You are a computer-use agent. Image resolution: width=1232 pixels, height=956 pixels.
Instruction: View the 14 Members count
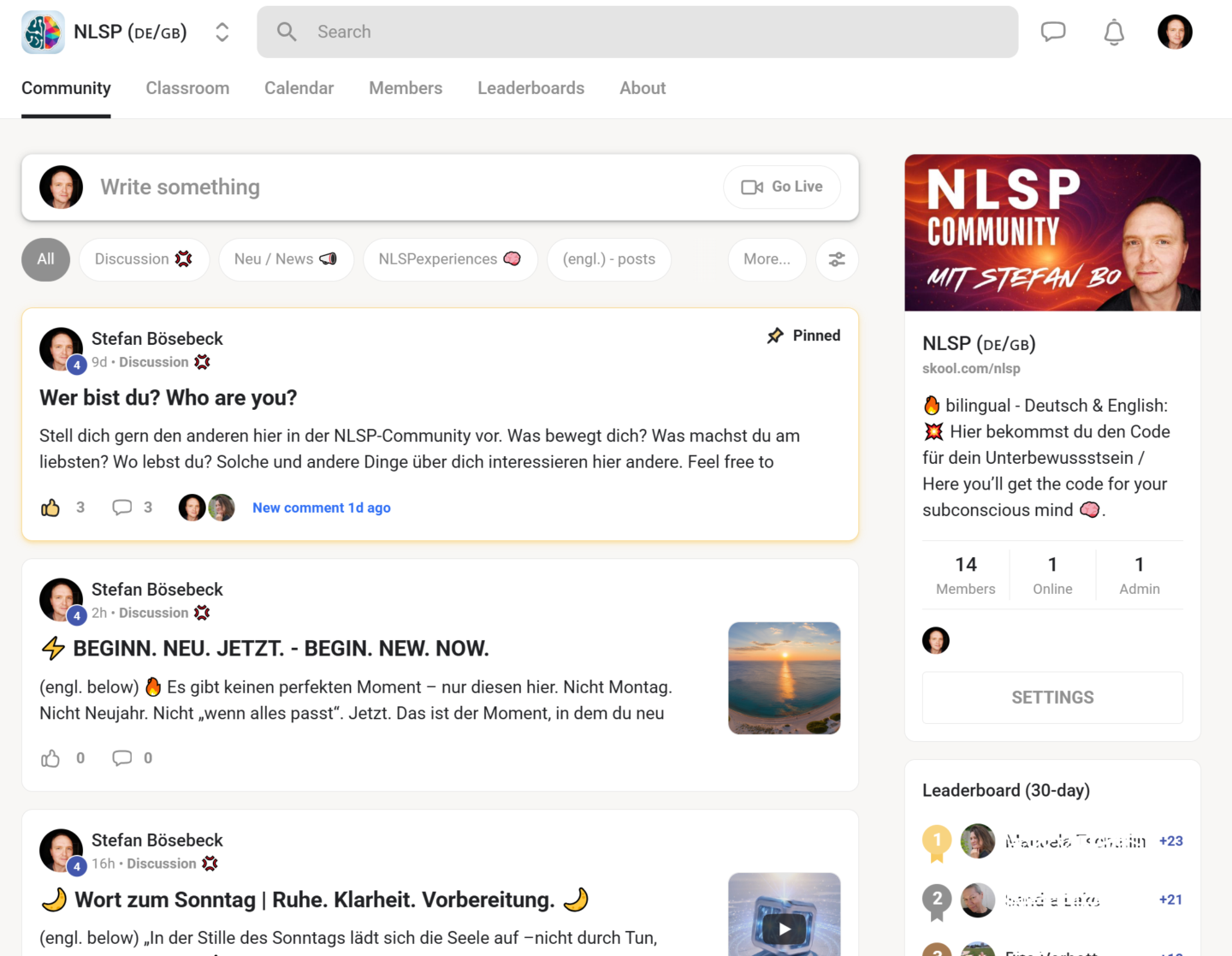point(966,575)
